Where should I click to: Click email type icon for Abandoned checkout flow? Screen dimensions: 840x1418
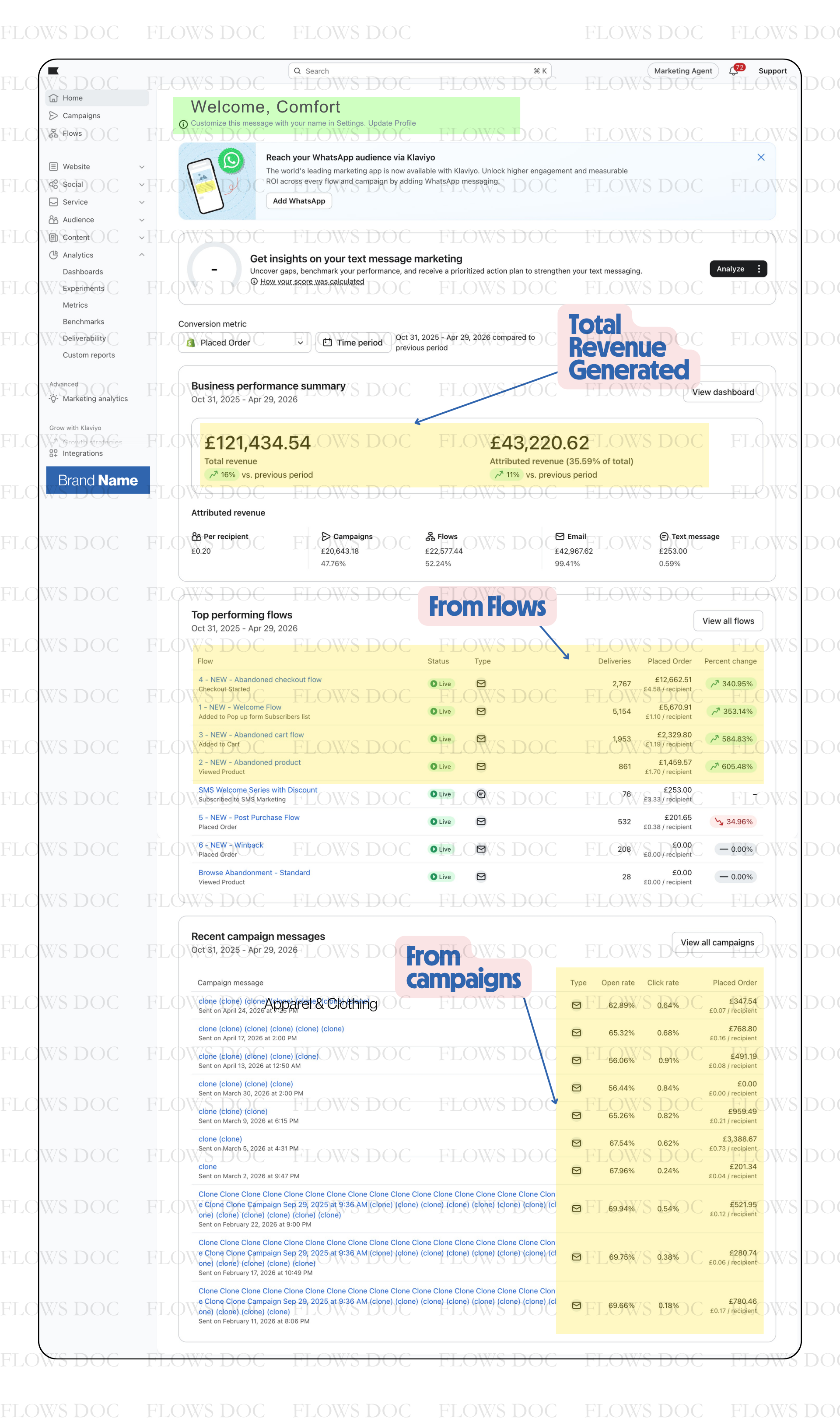[x=481, y=684]
